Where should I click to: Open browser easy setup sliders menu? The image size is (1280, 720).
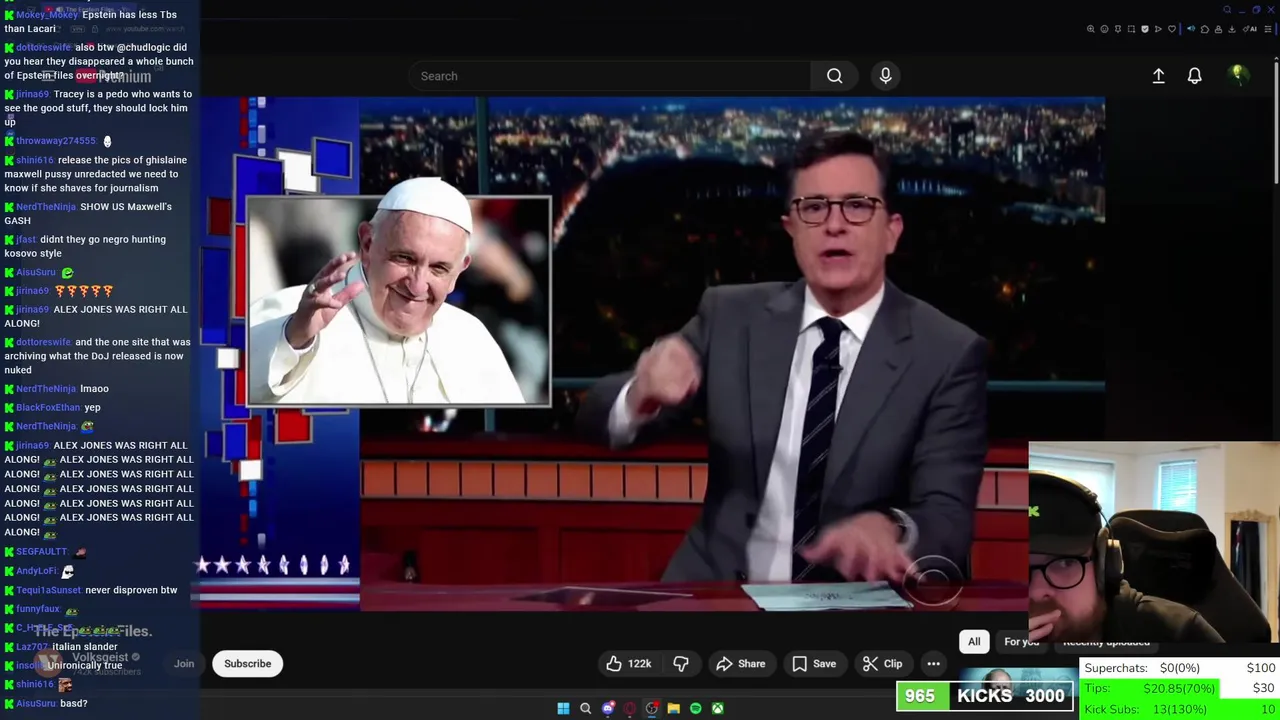coord(1268,29)
